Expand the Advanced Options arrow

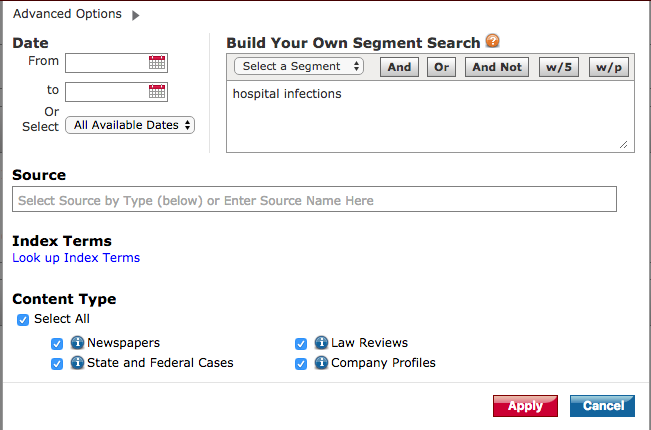tap(136, 15)
